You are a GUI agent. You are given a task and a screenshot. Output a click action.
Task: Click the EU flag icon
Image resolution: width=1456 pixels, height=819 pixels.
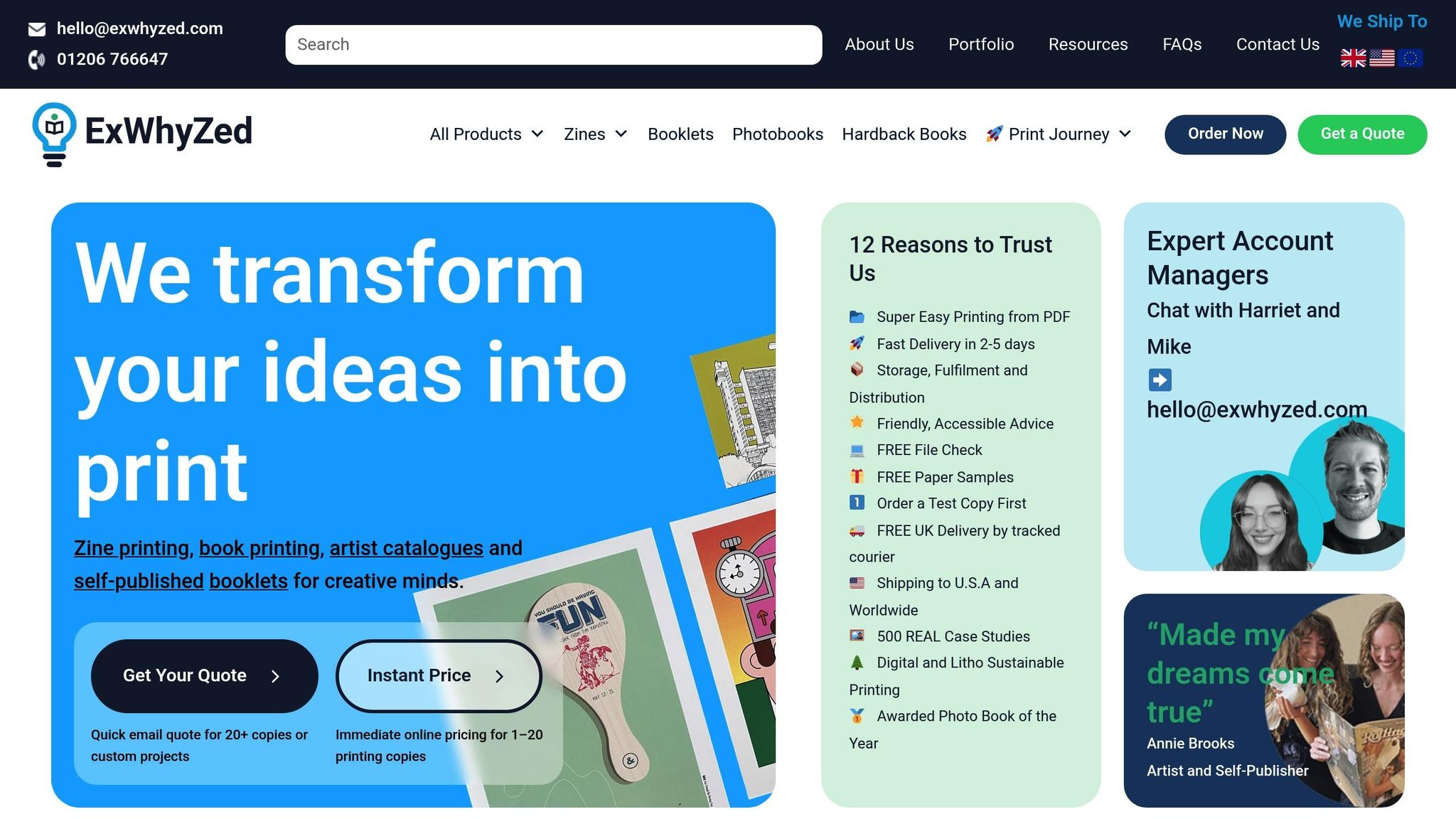[1410, 58]
